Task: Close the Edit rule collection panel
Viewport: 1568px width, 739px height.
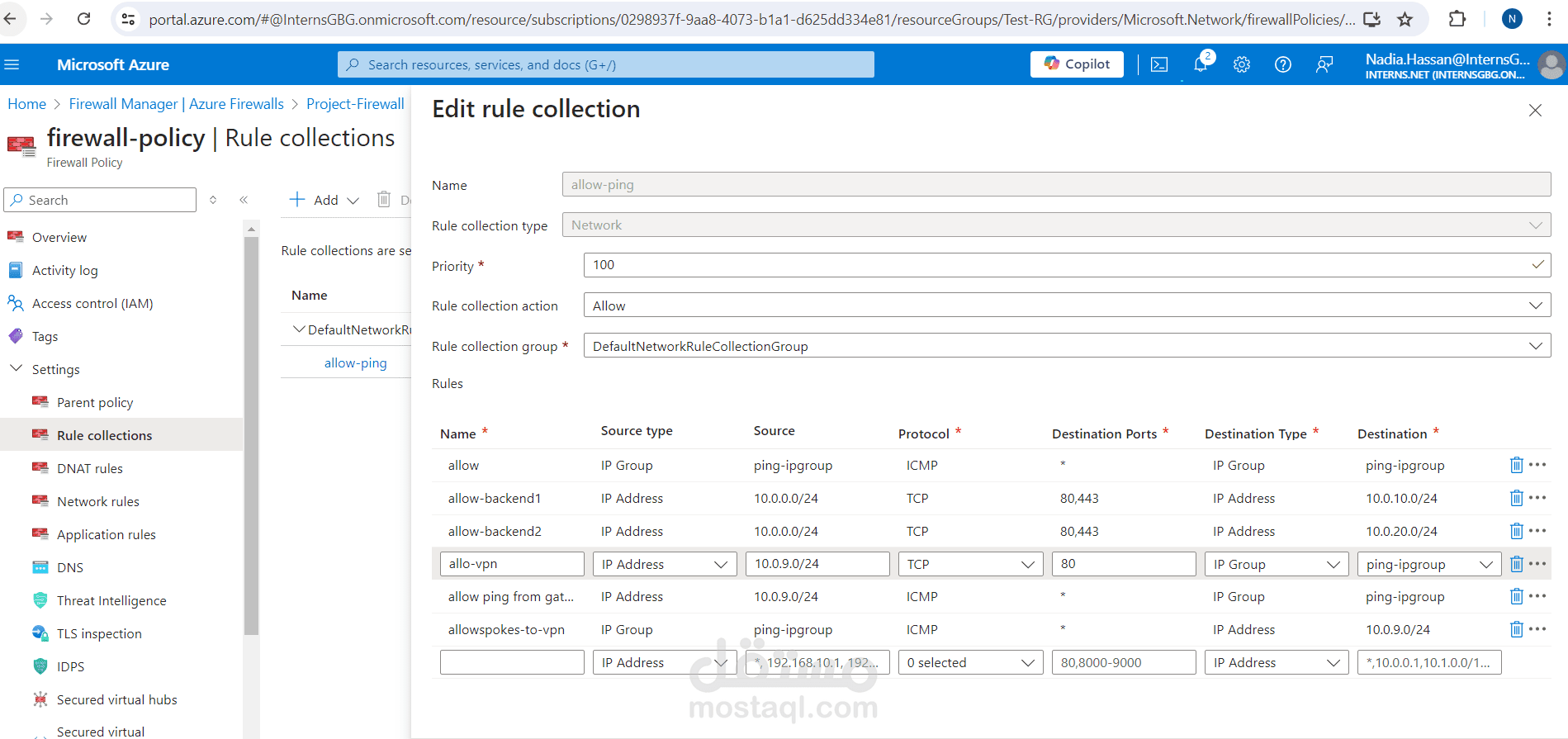Action: 1535,110
